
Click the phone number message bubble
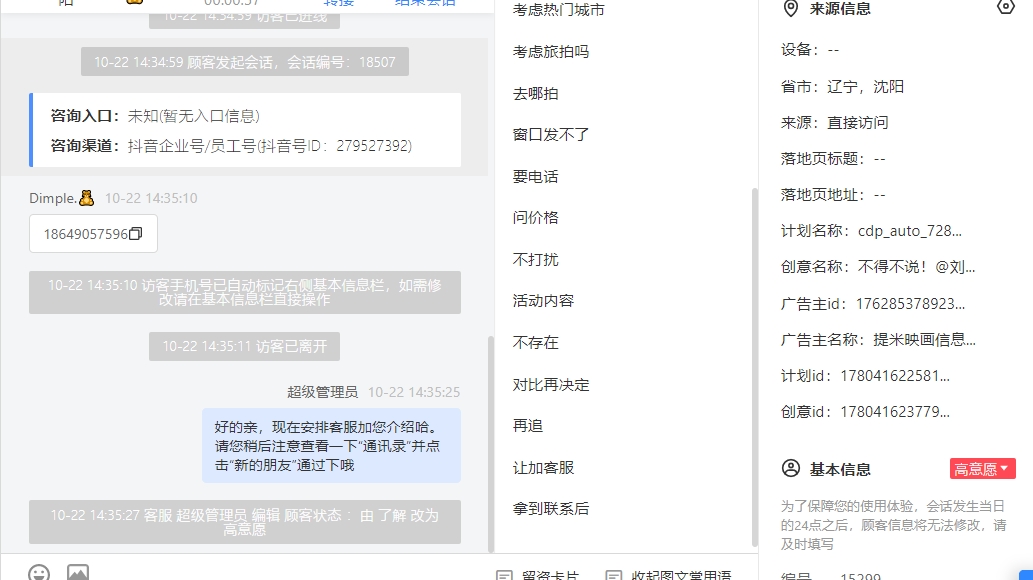click(93, 234)
